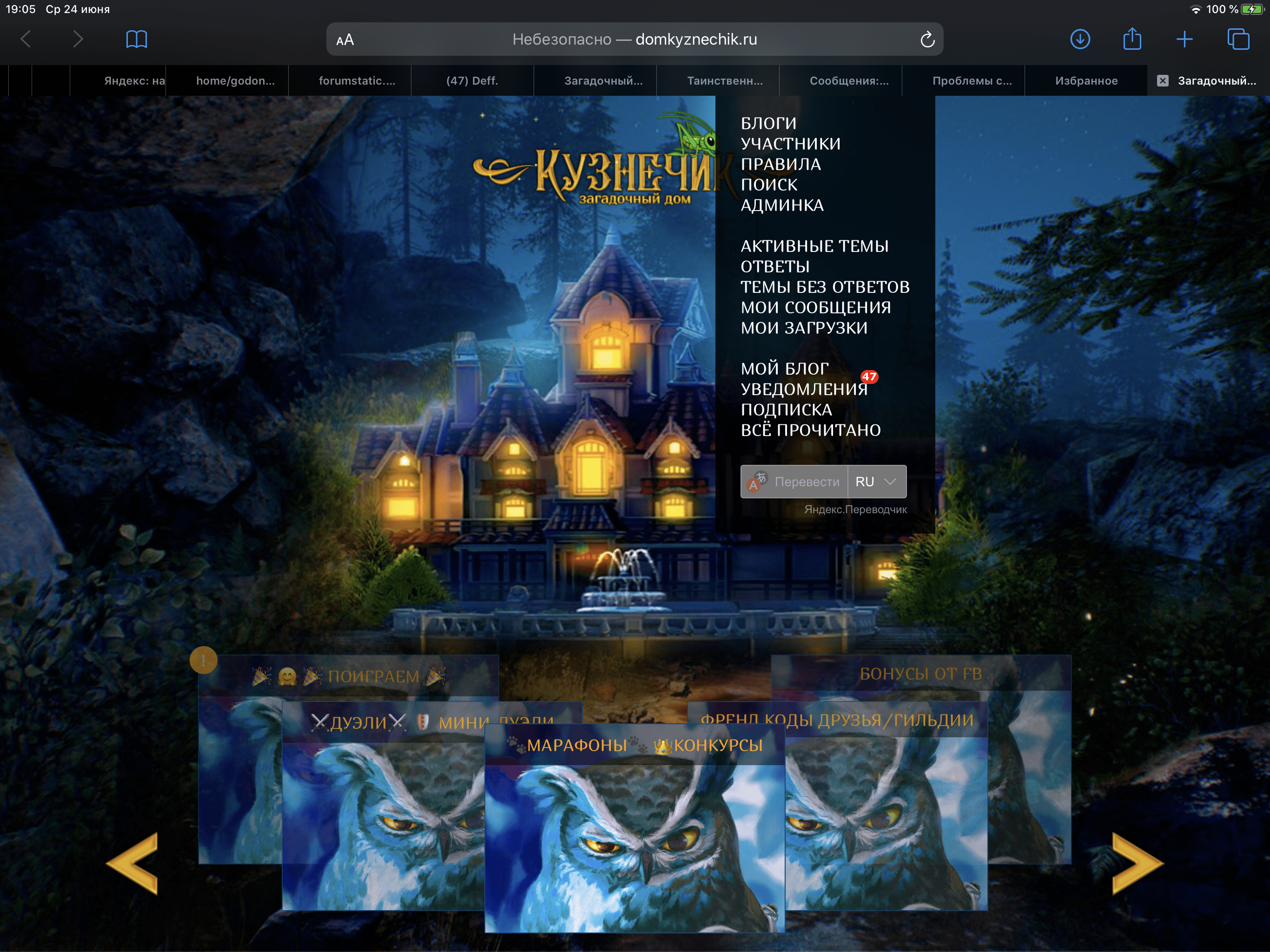The image size is (1270, 952).
Task: Add a new tab with plus icon
Action: tap(1184, 39)
